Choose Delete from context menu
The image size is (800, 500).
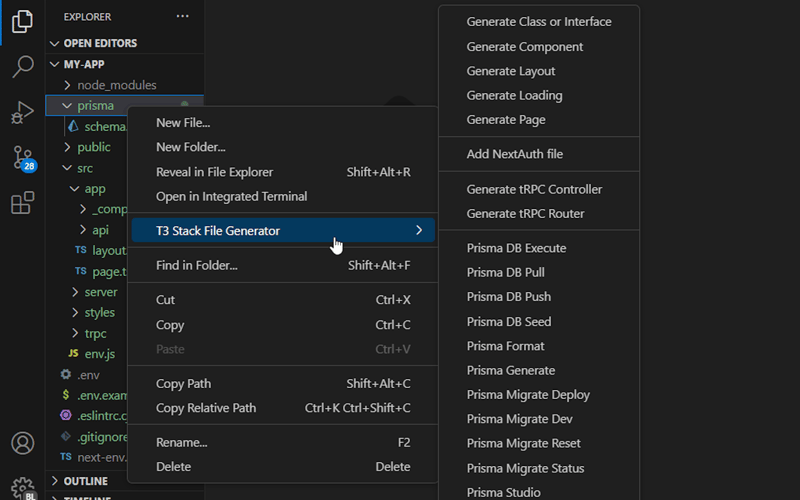(x=283, y=467)
